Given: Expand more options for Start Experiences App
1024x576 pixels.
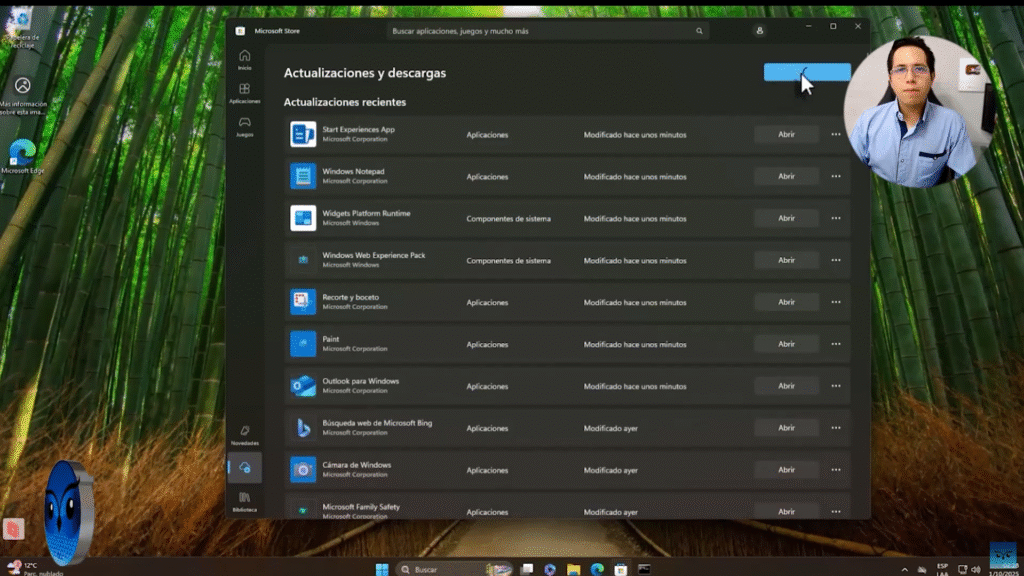Looking at the screenshot, I should [x=836, y=134].
